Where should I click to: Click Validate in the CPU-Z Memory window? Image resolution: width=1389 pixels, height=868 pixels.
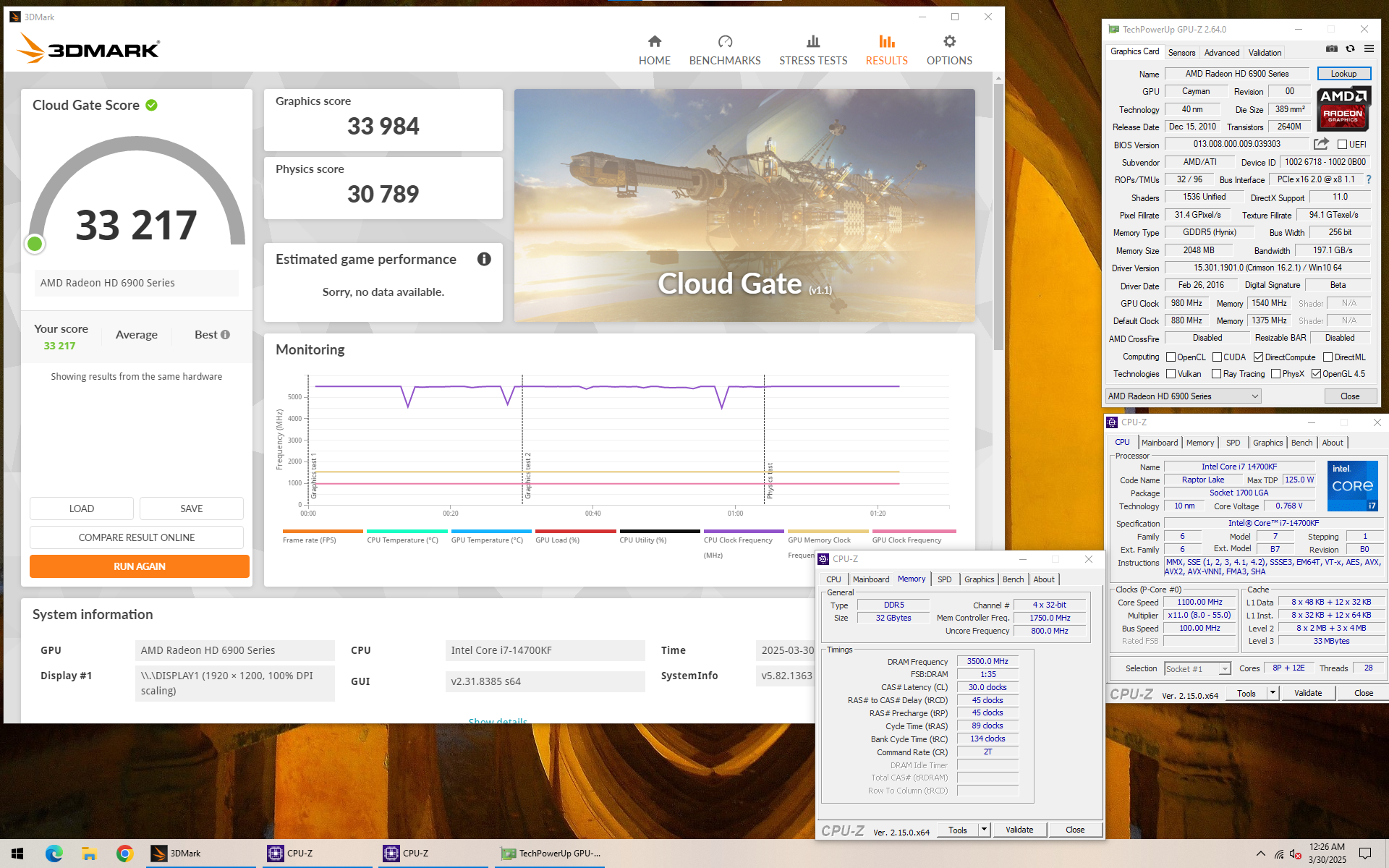click(1019, 830)
